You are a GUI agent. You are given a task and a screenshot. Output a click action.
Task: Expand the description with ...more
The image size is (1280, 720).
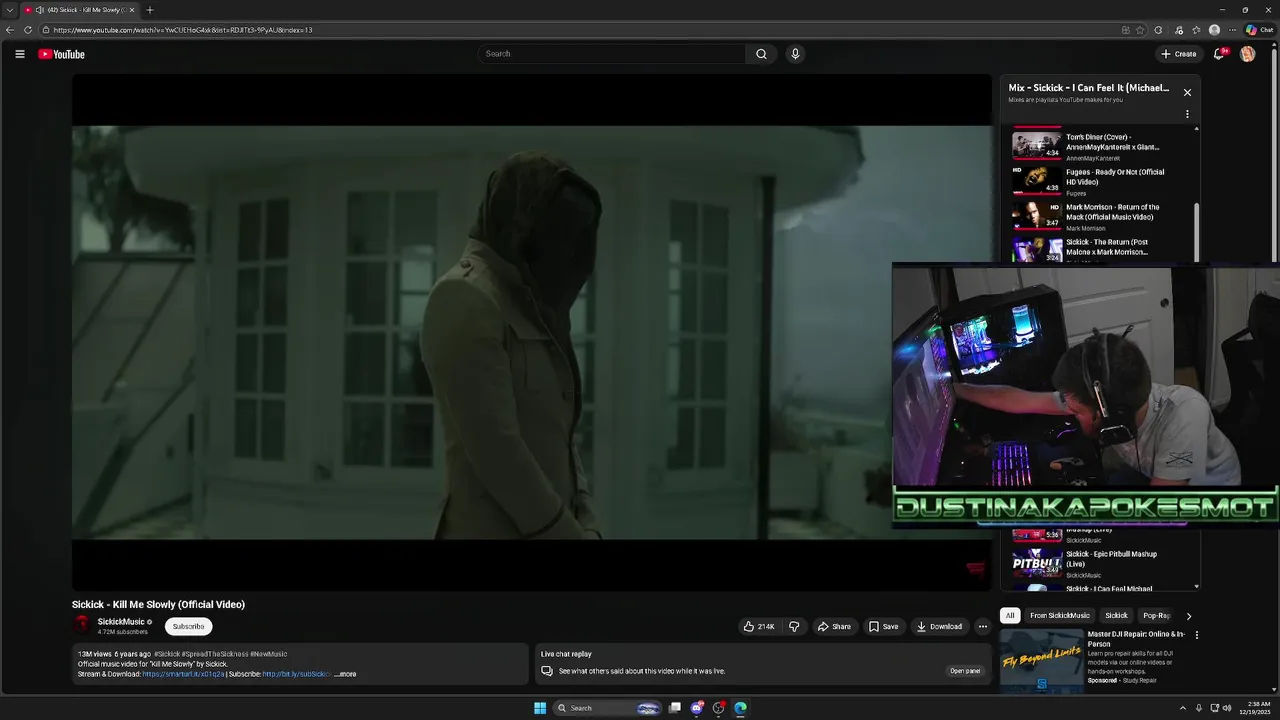tap(346, 674)
